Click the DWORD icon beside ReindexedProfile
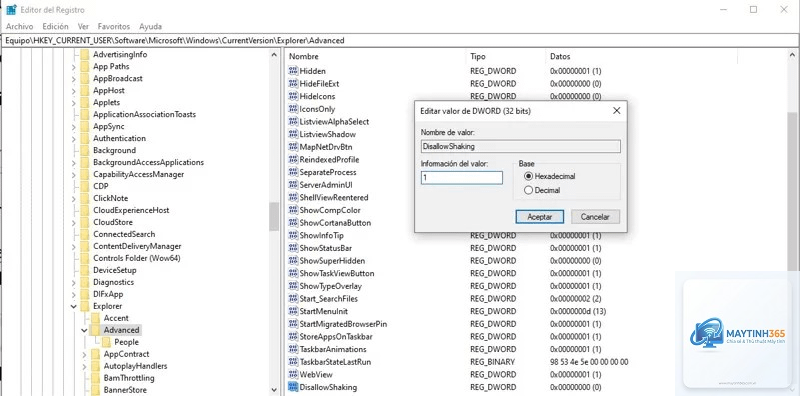 pyautogui.click(x=293, y=159)
